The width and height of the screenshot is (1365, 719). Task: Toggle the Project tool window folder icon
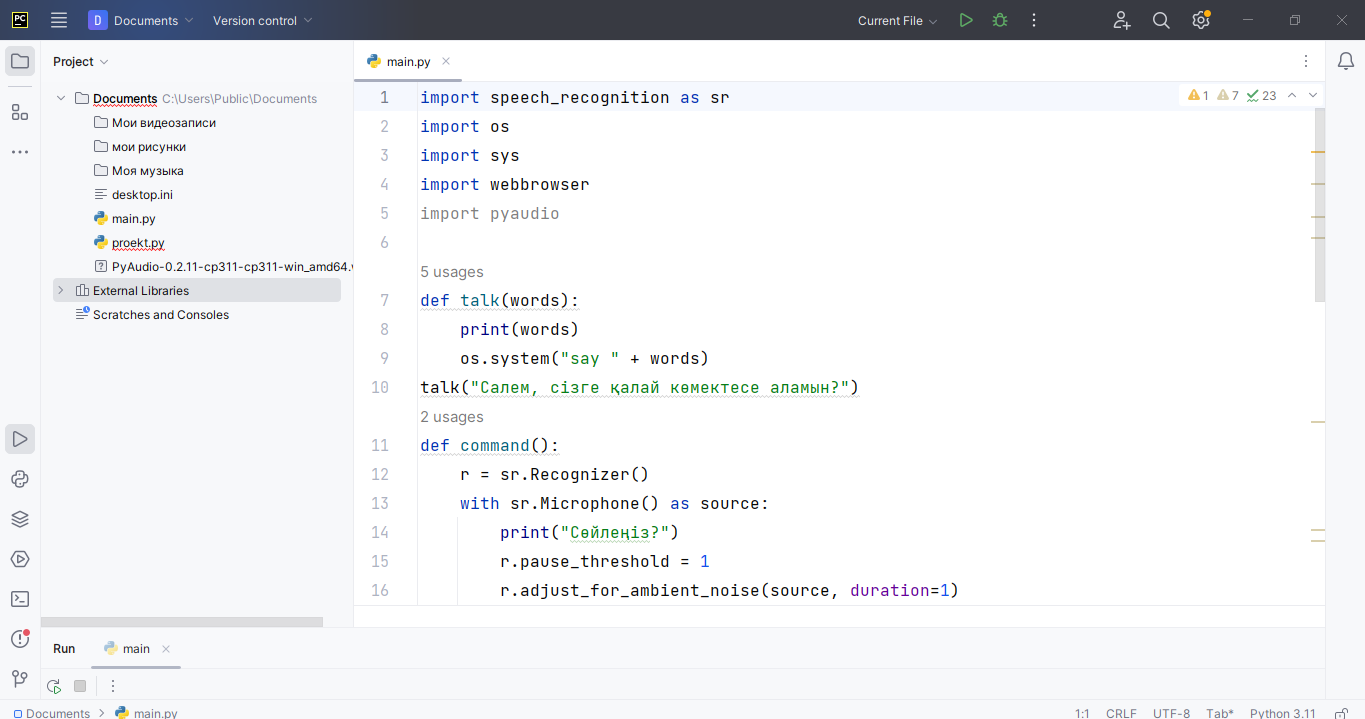point(20,61)
